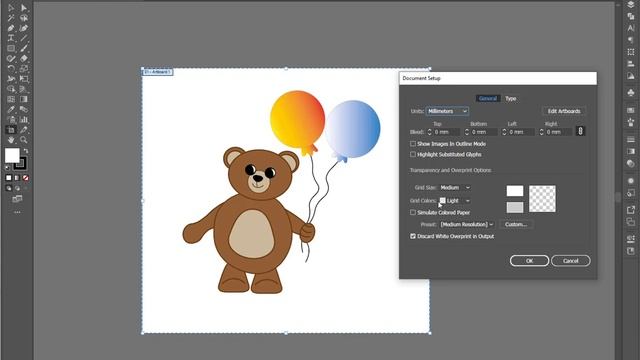Swap fill and stroke colors arrow
The image size is (640, 360).
coord(26,151)
